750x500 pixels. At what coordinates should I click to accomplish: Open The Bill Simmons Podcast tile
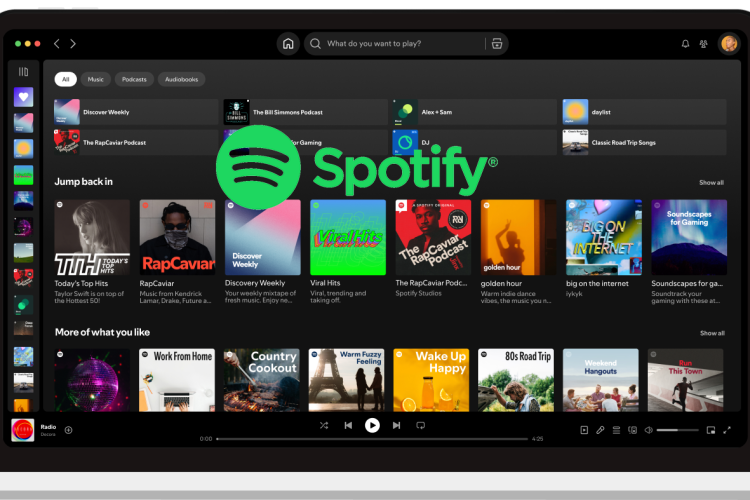point(306,112)
